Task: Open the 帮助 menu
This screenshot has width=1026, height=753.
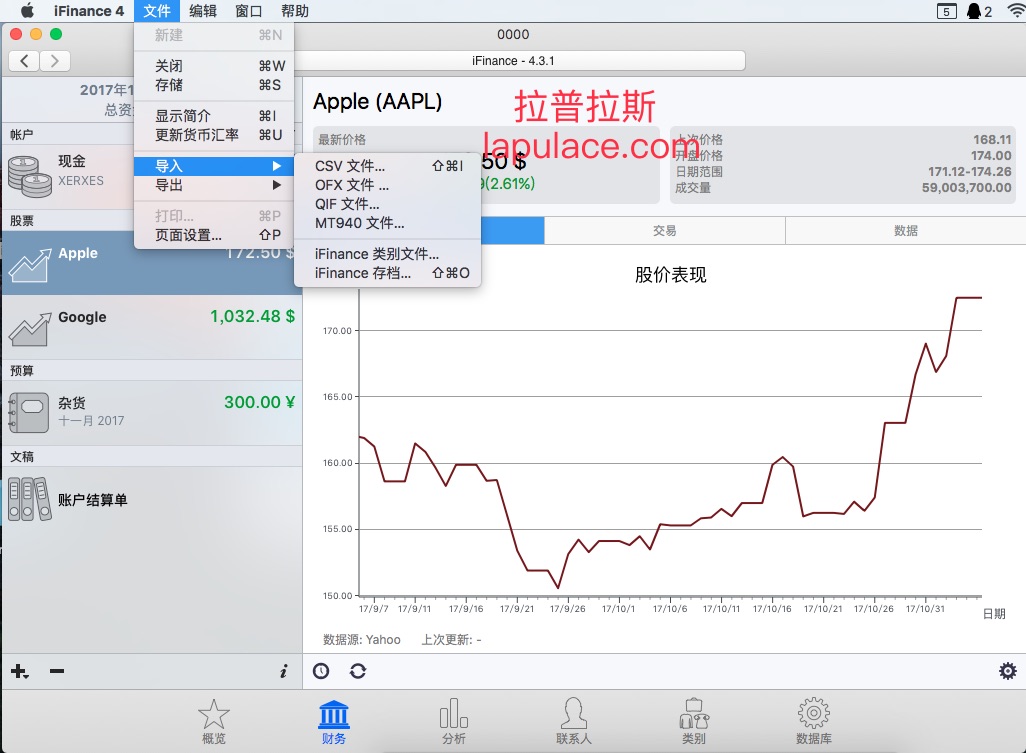Action: 294,11
